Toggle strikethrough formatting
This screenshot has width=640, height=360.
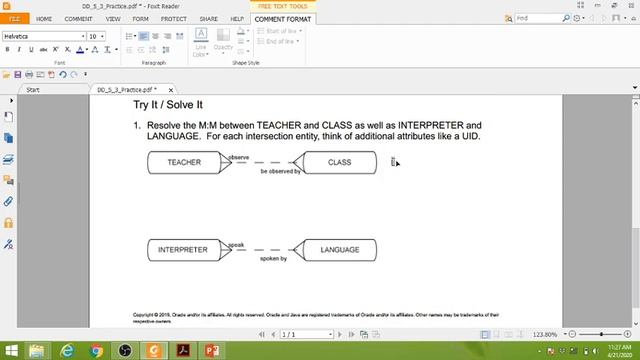coord(43,49)
